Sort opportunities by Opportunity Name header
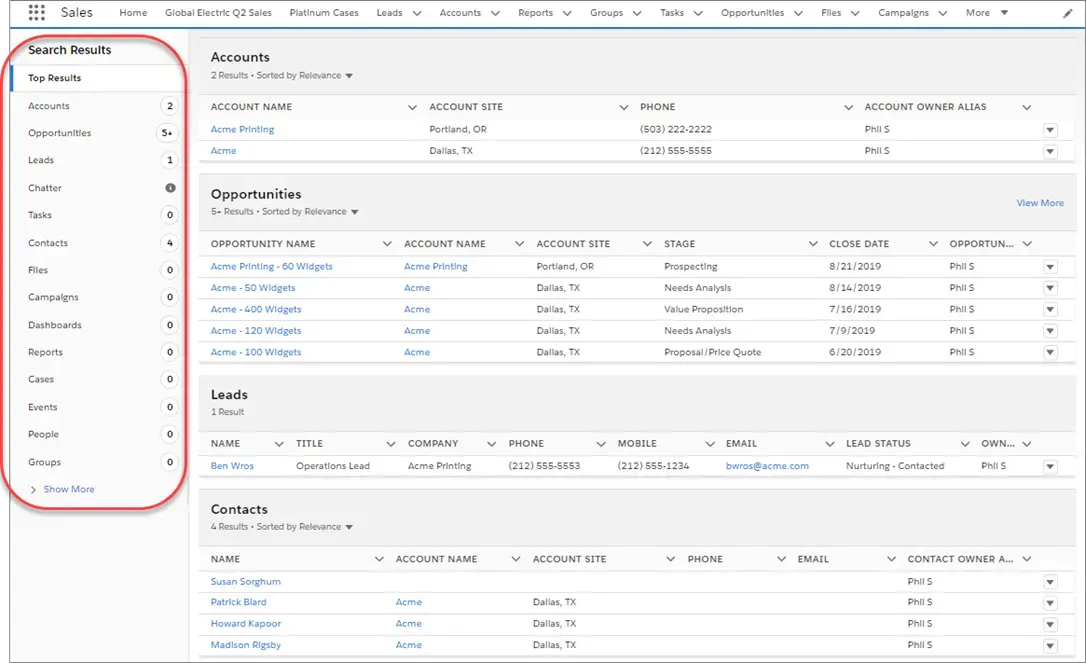The width and height of the screenshot is (1086, 663). point(263,244)
